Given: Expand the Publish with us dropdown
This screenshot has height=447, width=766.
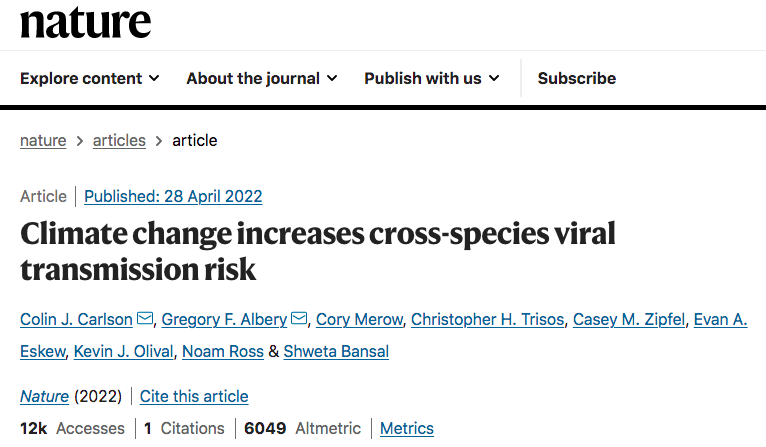Looking at the screenshot, I should point(432,78).
